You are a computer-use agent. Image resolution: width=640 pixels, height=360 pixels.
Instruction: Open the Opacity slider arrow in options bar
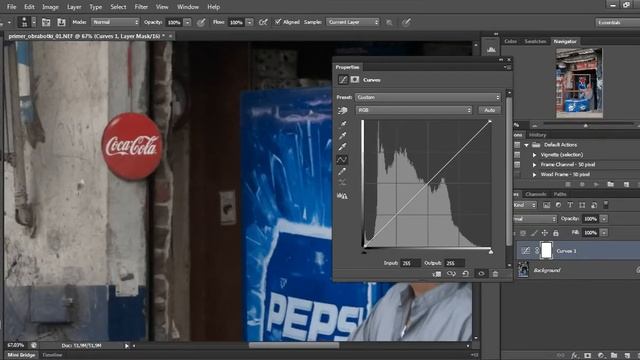coord(187,22)
